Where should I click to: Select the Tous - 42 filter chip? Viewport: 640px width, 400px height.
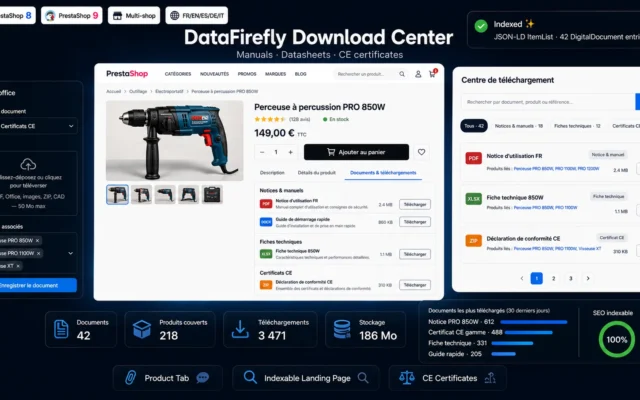(x=474, y=126)
